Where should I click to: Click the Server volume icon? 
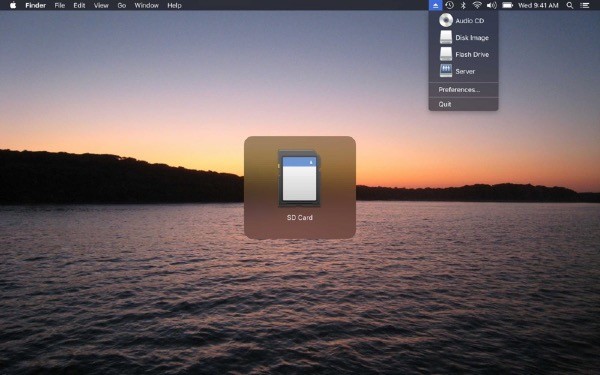pyautogui.click(x=446, y=71)
